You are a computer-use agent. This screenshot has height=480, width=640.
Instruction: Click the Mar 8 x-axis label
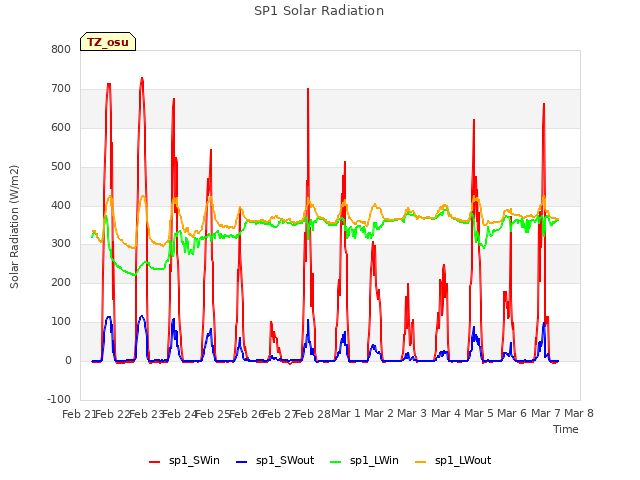click(579, 413)
